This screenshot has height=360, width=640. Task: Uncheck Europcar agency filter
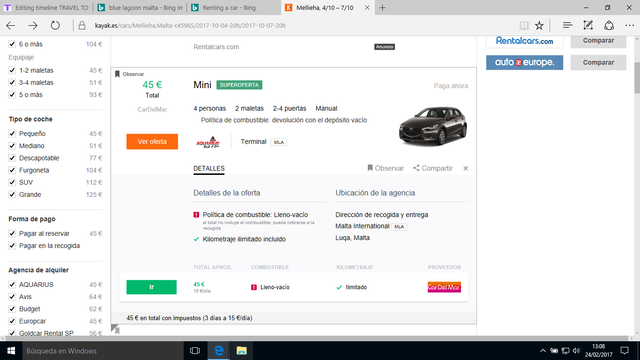pyautogui.click(x=12, y=321)
